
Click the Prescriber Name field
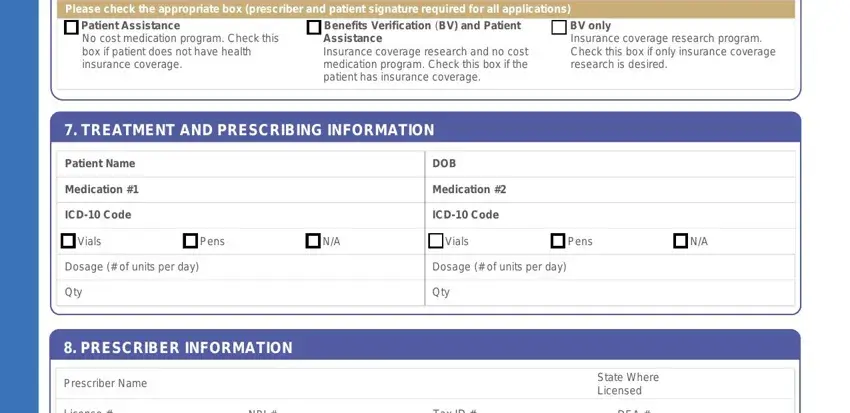click(324, 384)
